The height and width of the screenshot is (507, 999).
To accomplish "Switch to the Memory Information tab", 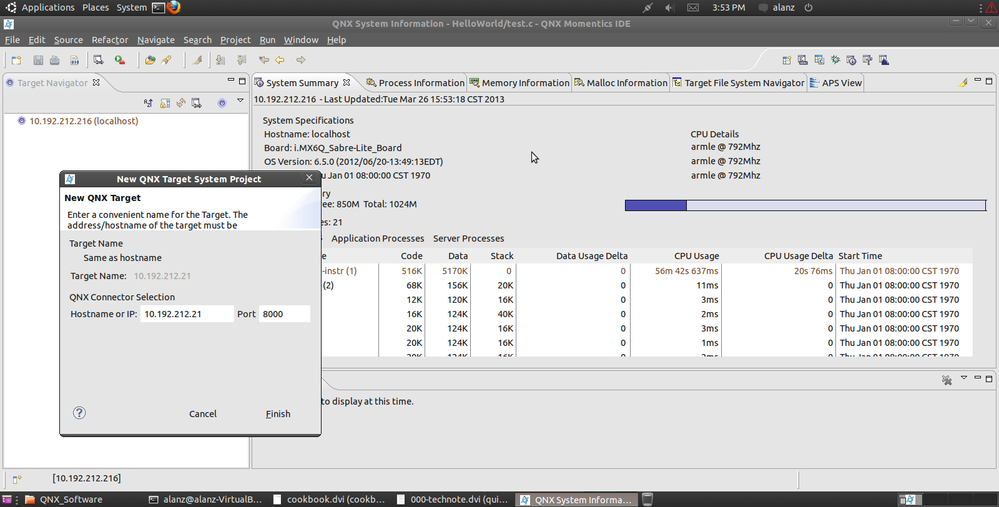I will (519, 83).
